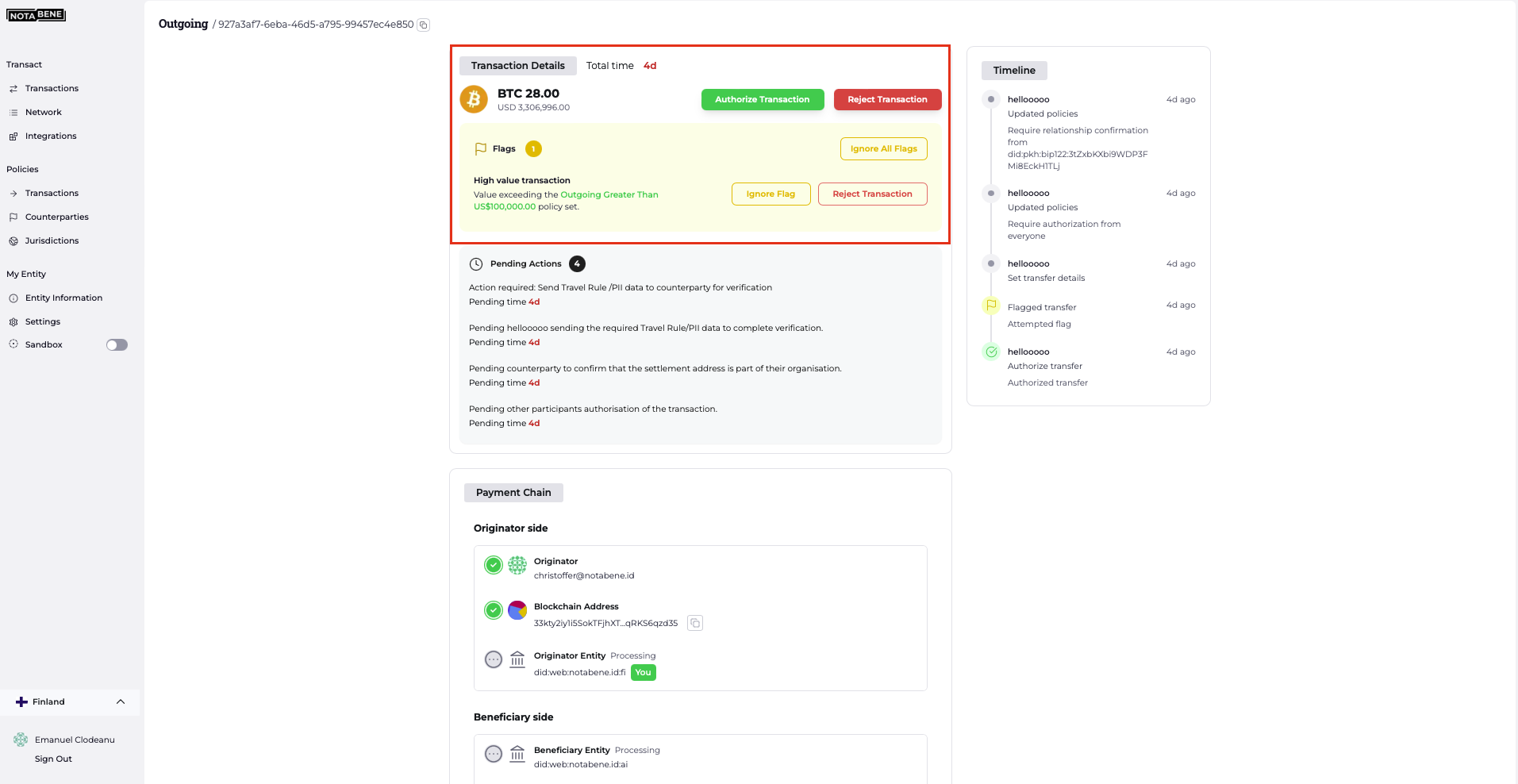Open Entity Information
Image resolution: width=1518 pixels, height=784 pixels.
pyautogui.click(x=63, y=298)
